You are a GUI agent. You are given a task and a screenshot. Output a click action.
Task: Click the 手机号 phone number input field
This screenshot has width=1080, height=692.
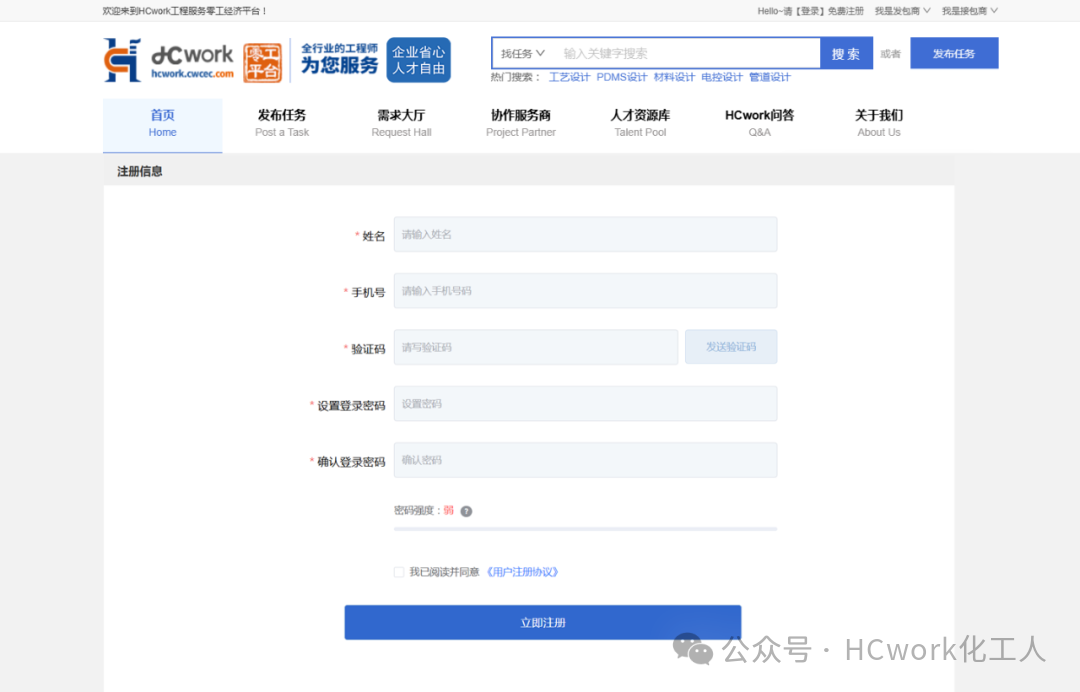[585, 290]
